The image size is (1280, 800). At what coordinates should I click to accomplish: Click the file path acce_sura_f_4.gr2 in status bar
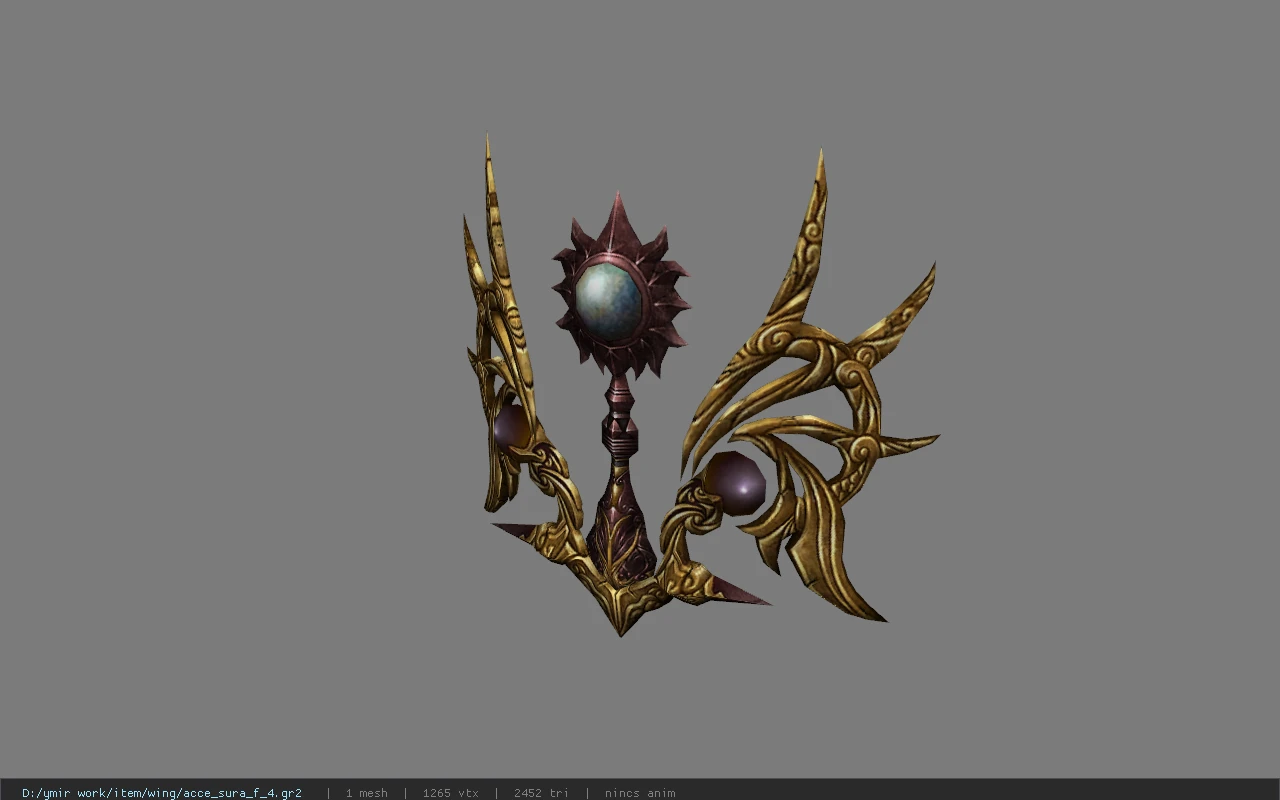(x=162, y=793)
